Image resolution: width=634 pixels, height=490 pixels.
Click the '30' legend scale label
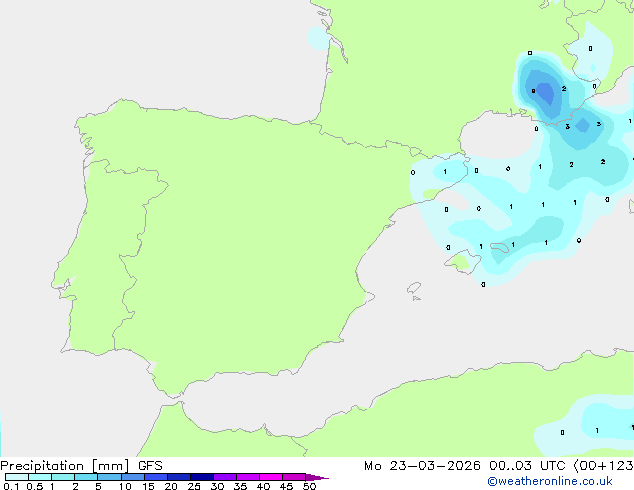point(217,486)
